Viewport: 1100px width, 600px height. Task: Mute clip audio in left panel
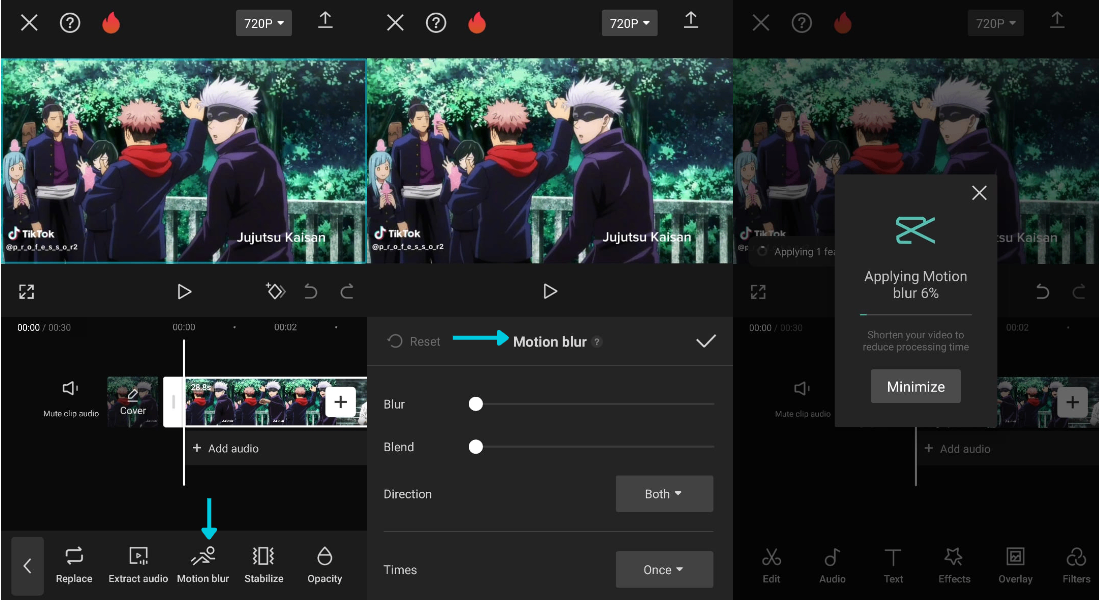click(x=71, y=399)
